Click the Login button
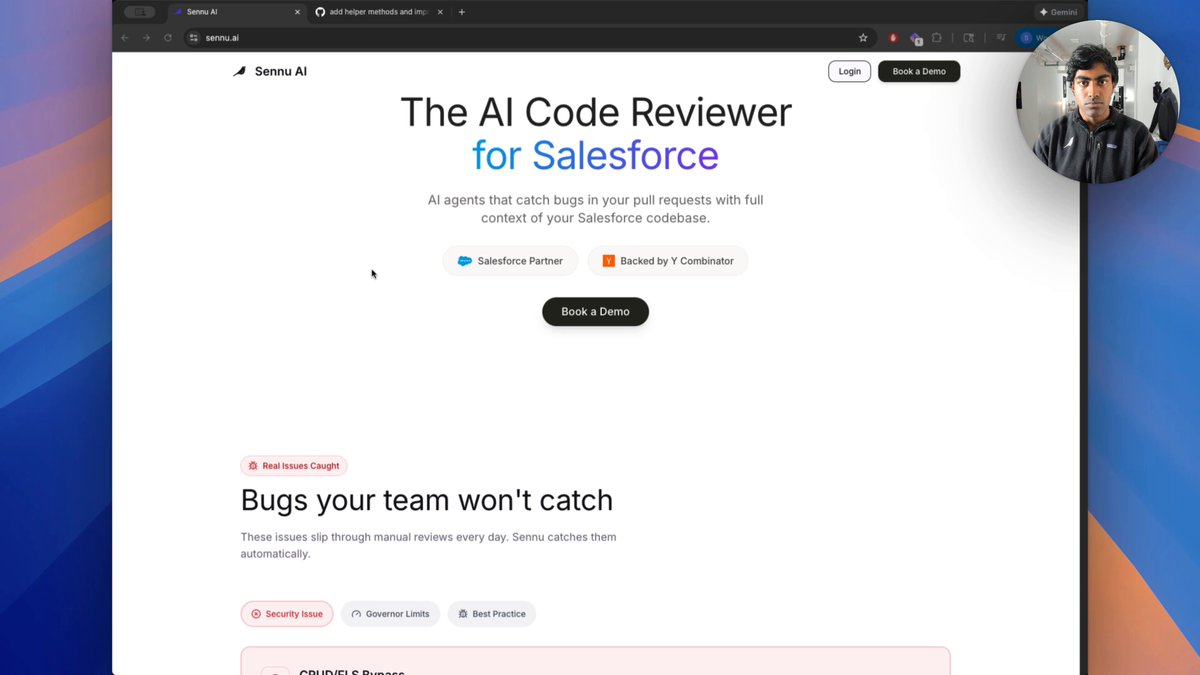1200x675 pixels. [x=849, y=71]
